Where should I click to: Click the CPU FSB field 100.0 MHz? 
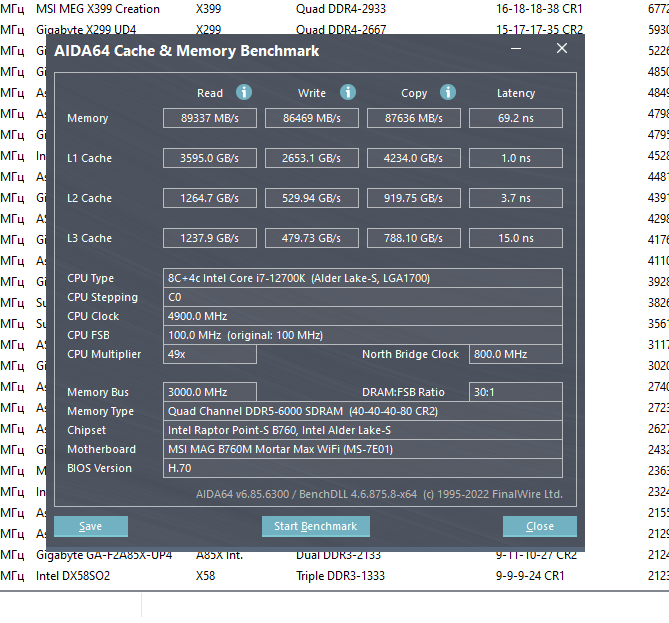[363, 335]
